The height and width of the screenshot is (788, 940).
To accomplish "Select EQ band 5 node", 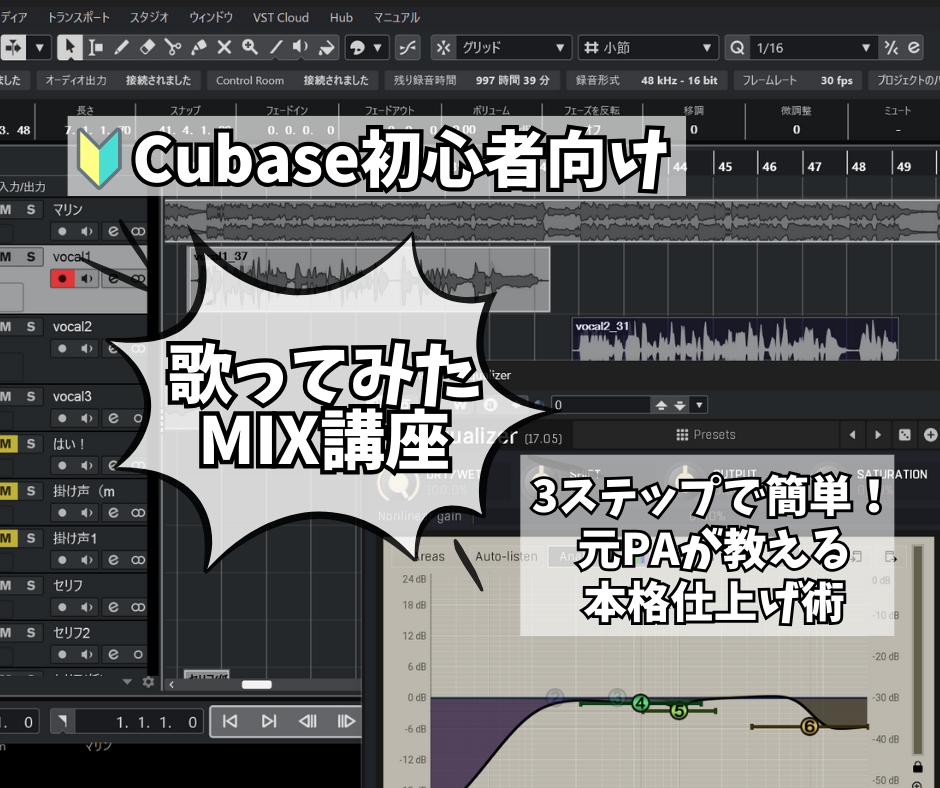I will coord(678,711).
